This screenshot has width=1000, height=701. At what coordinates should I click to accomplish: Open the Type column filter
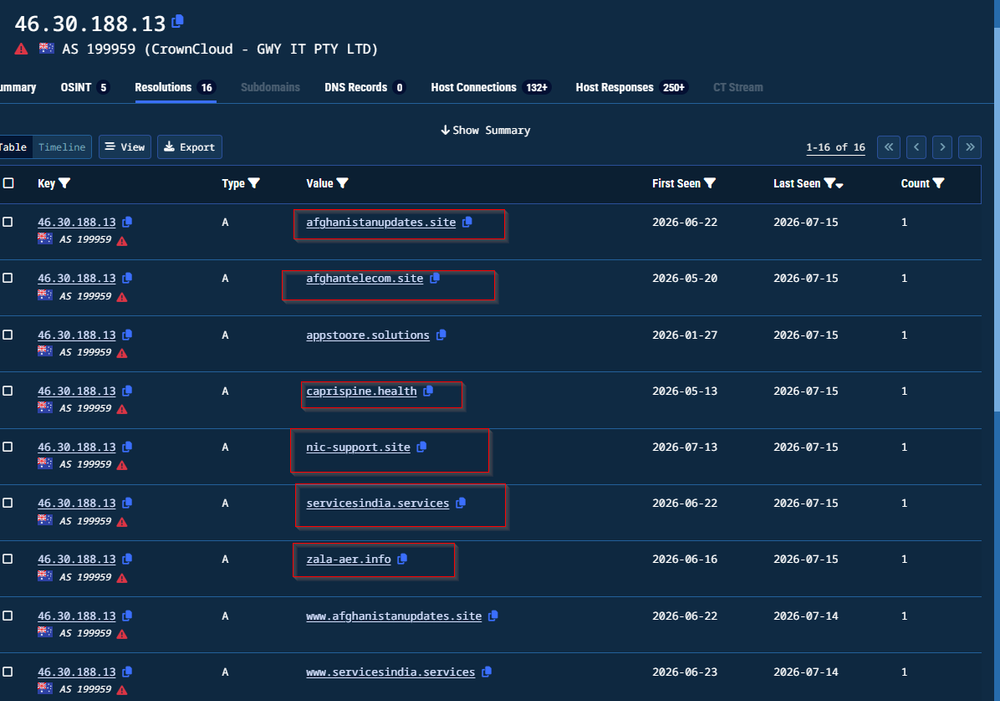[x=254, y=184]
